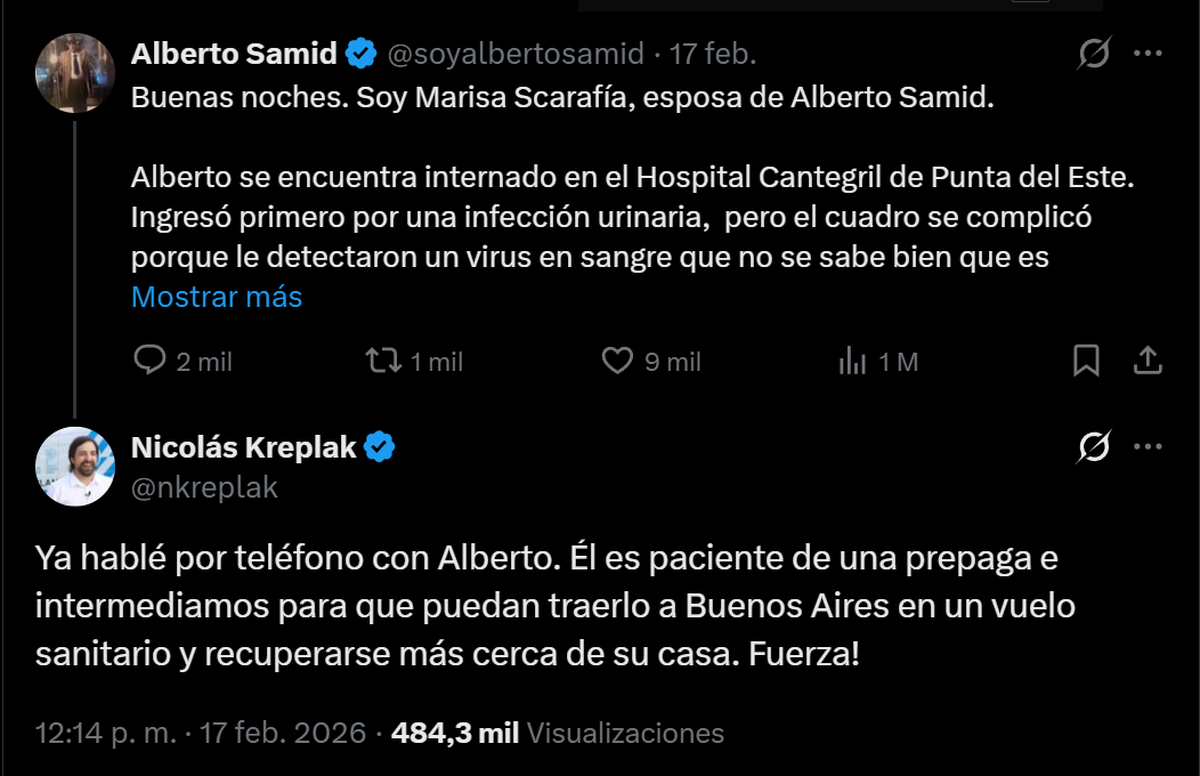Viewport: 1200px width, 776px height.
Task: Click Grok icon on Alberto Samid's tweet
Action: click(1094, 54)
